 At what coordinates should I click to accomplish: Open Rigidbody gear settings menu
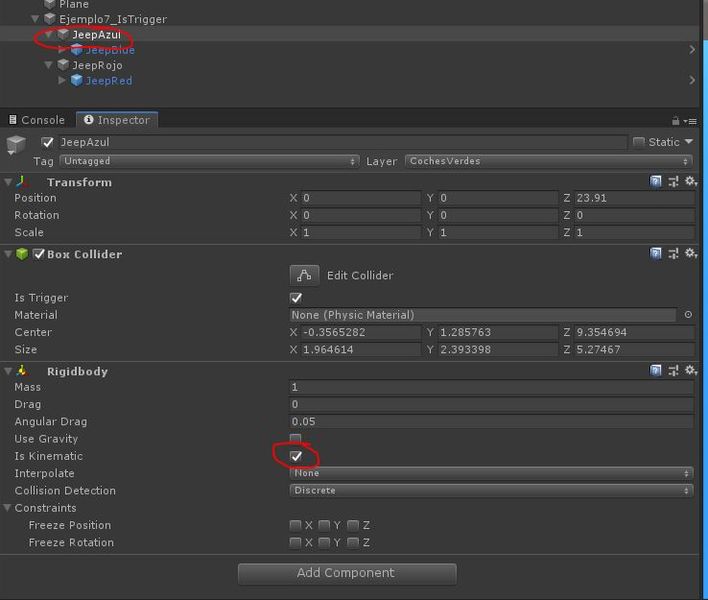pos(690,370)
